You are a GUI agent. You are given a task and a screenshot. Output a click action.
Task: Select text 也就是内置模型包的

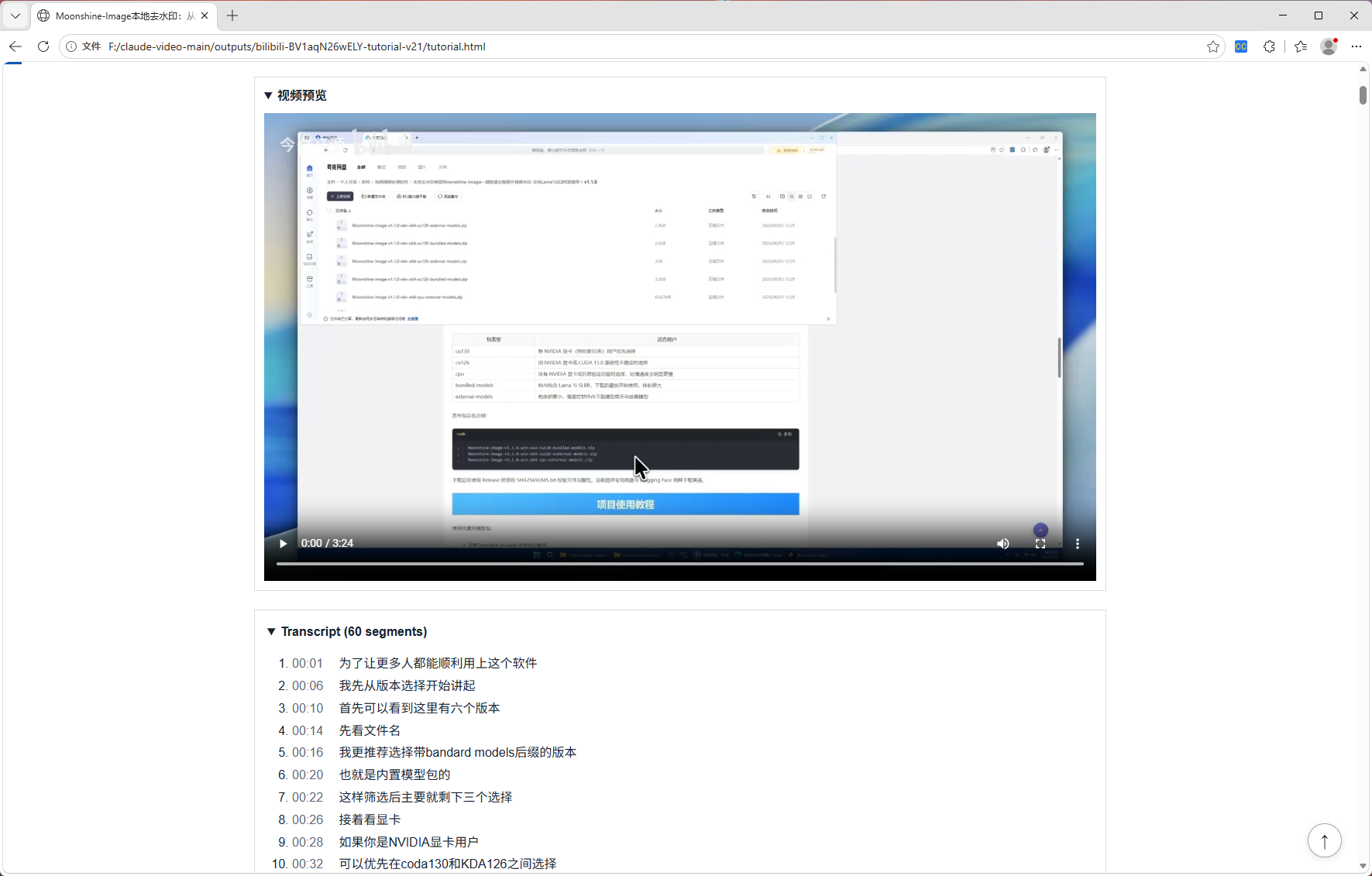pyautogui.click(x=394, y=775)
